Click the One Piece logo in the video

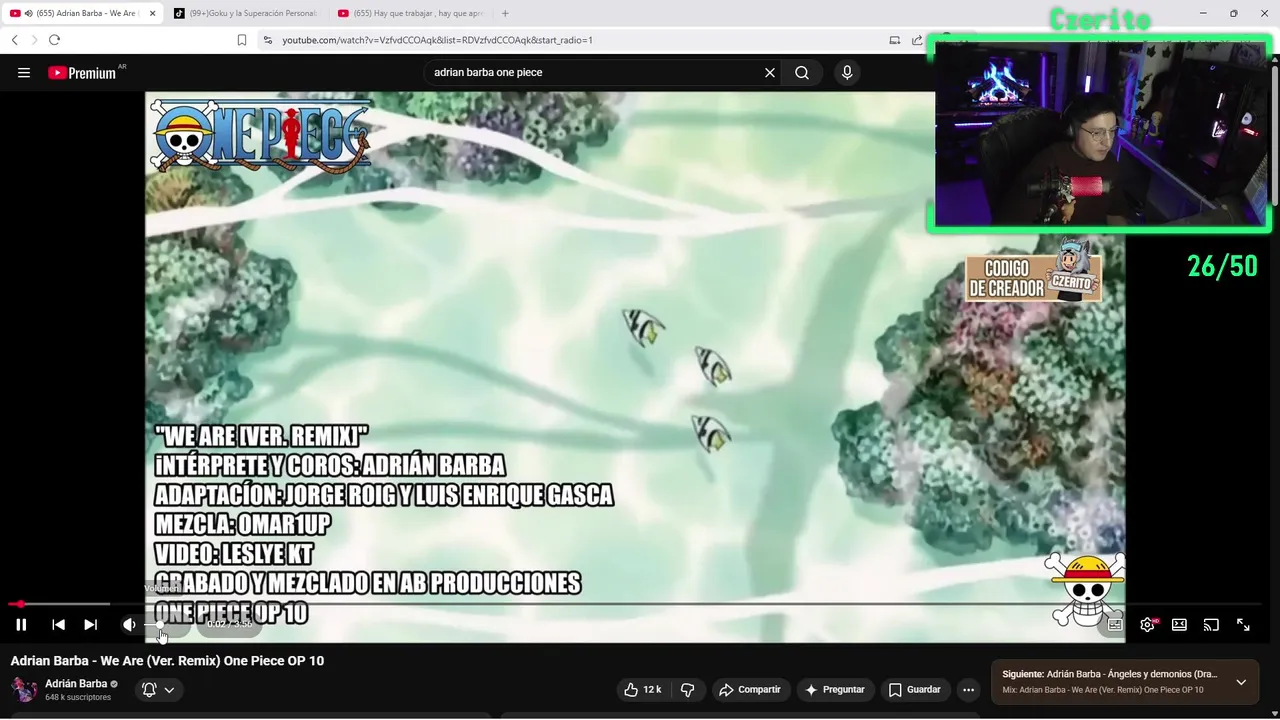click(x=262, y=137)
